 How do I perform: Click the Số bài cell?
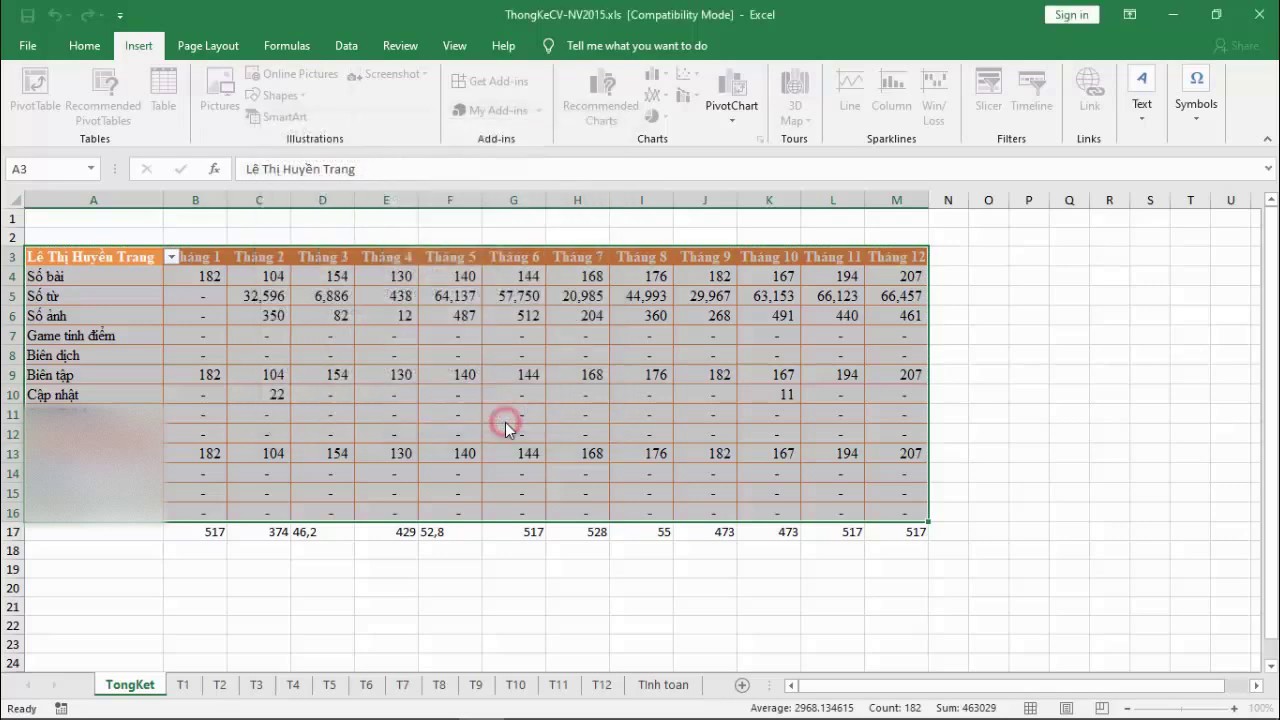coord(93,276)
